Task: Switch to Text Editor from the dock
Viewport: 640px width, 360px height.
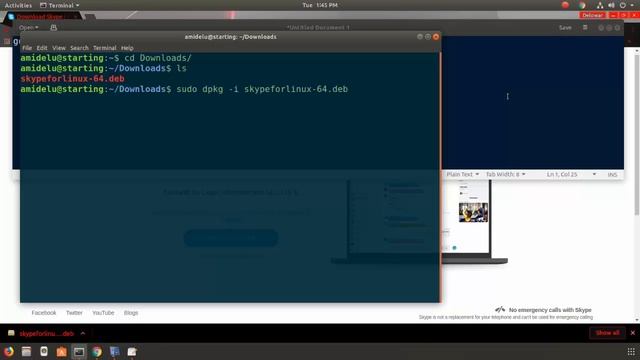Action: point(132,351)
